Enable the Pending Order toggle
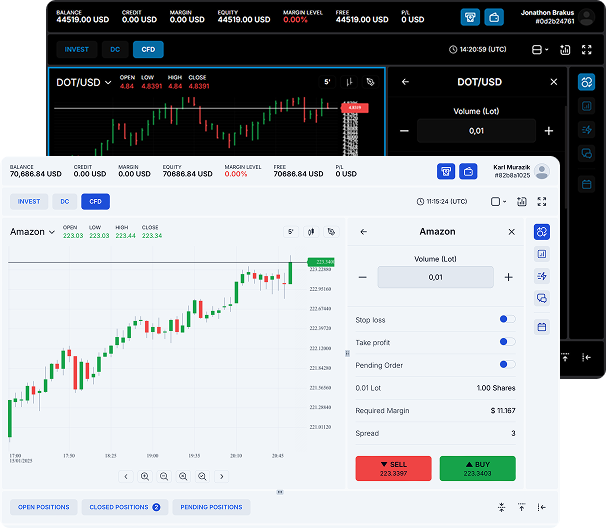 507,364
